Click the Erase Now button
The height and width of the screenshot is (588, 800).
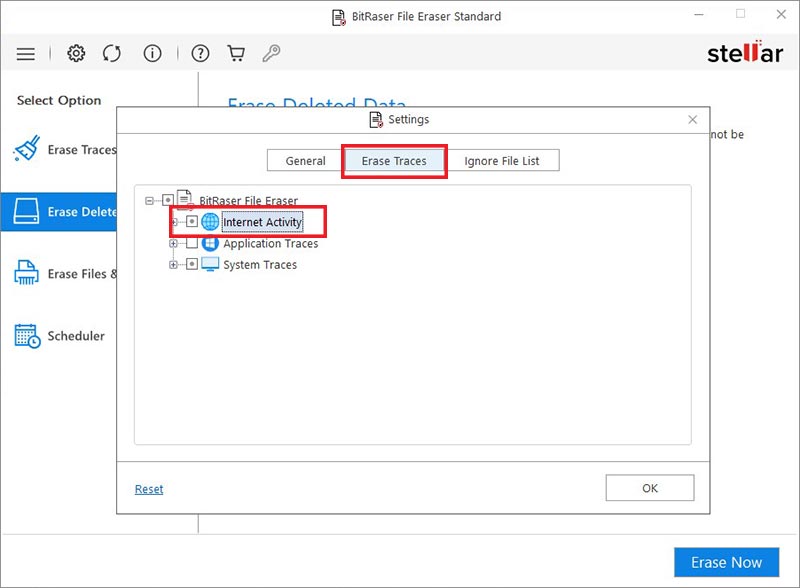point(726,562)
